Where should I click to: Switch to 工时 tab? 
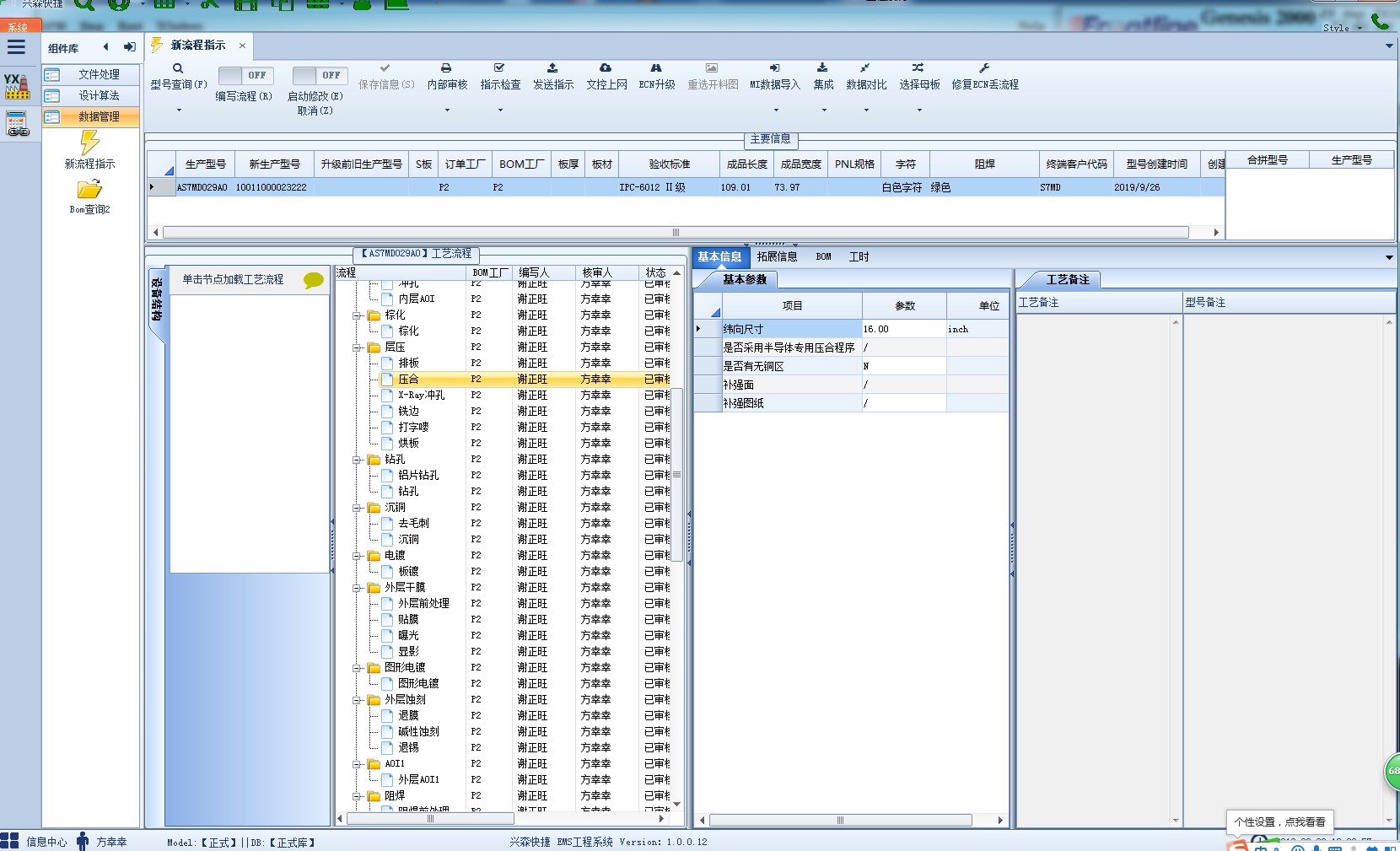point(859,257)
